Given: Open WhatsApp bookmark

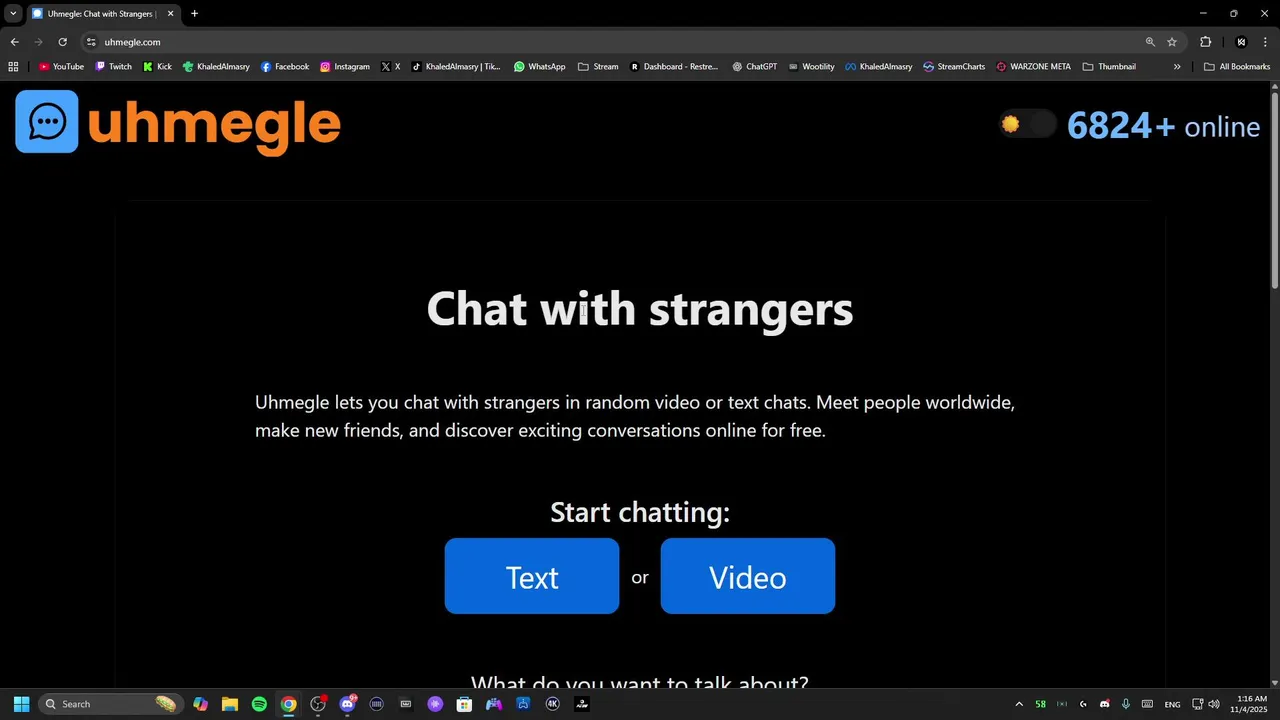Looking at the screenshot, I should point(540,67).
